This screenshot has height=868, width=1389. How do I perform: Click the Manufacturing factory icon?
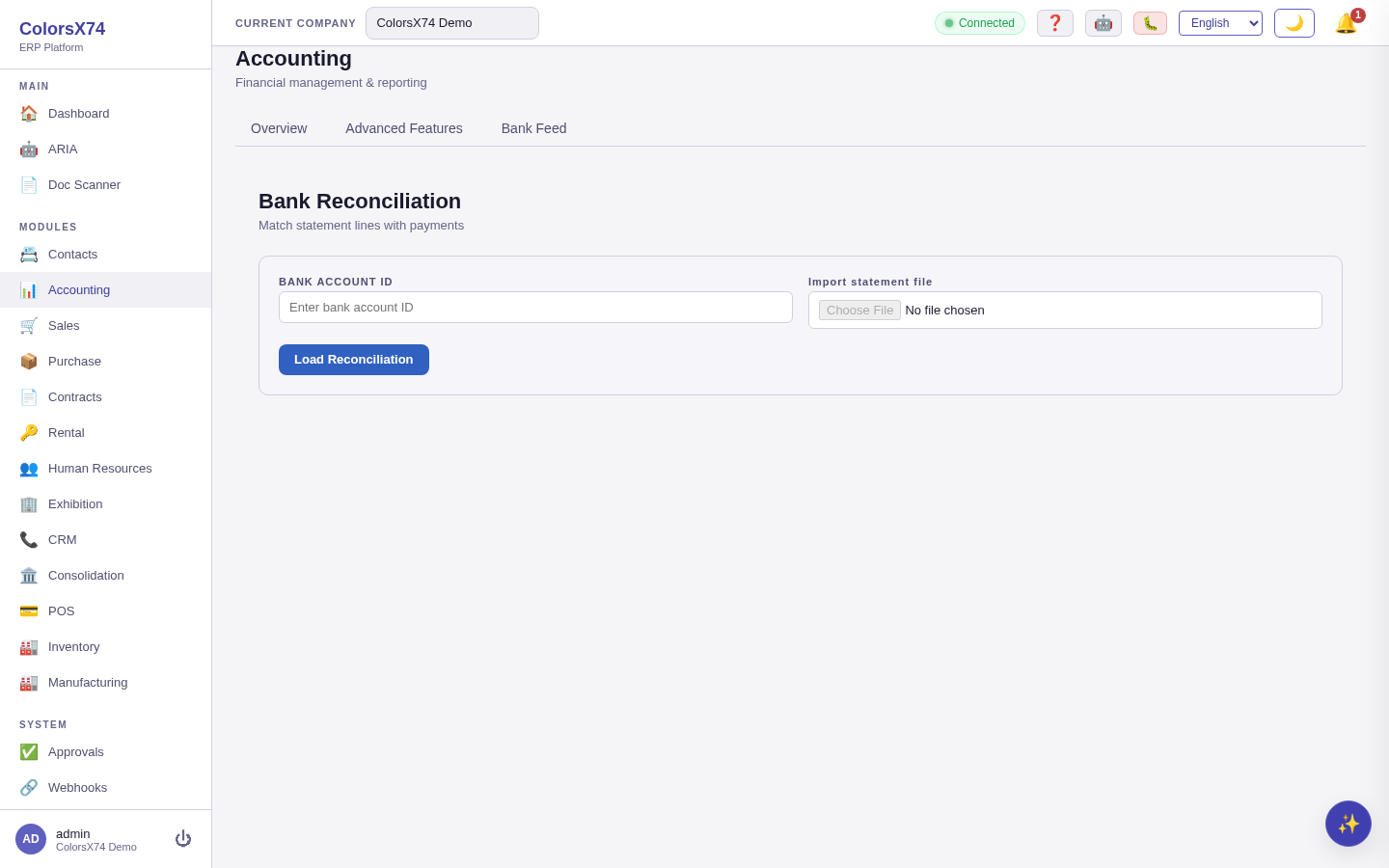(29, 682)
